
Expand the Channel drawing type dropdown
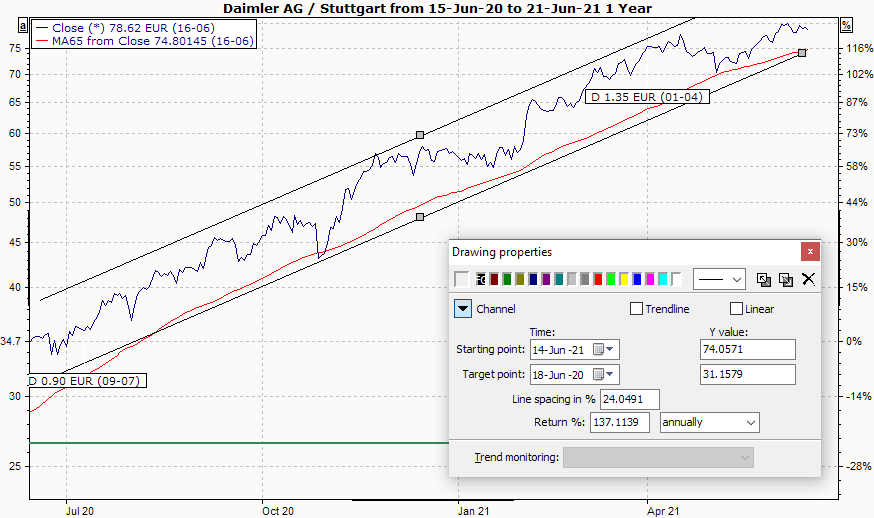coord(462,309)
